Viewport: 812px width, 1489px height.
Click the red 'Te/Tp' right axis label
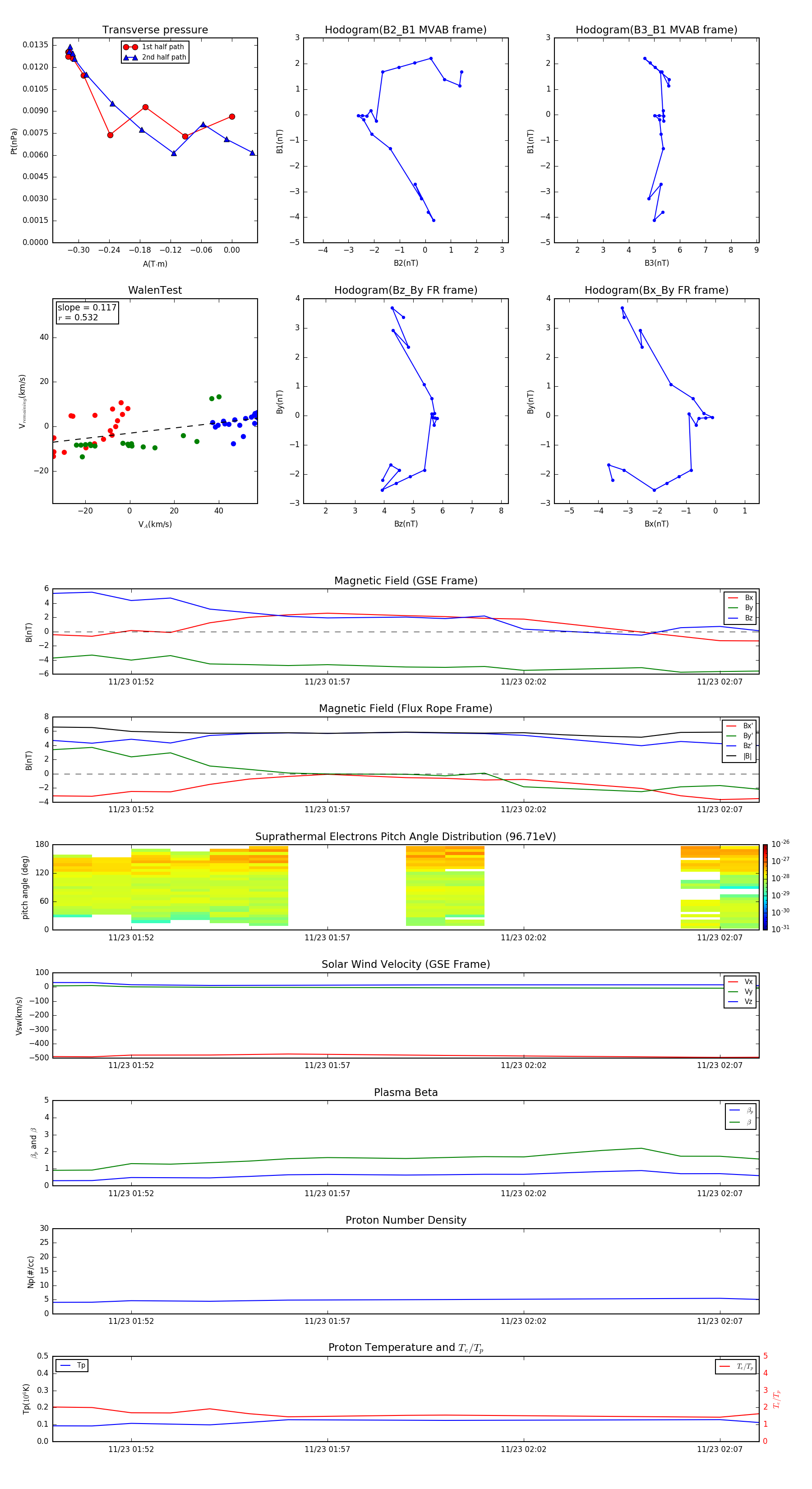pyautogui.click(x=777, y=1399)
